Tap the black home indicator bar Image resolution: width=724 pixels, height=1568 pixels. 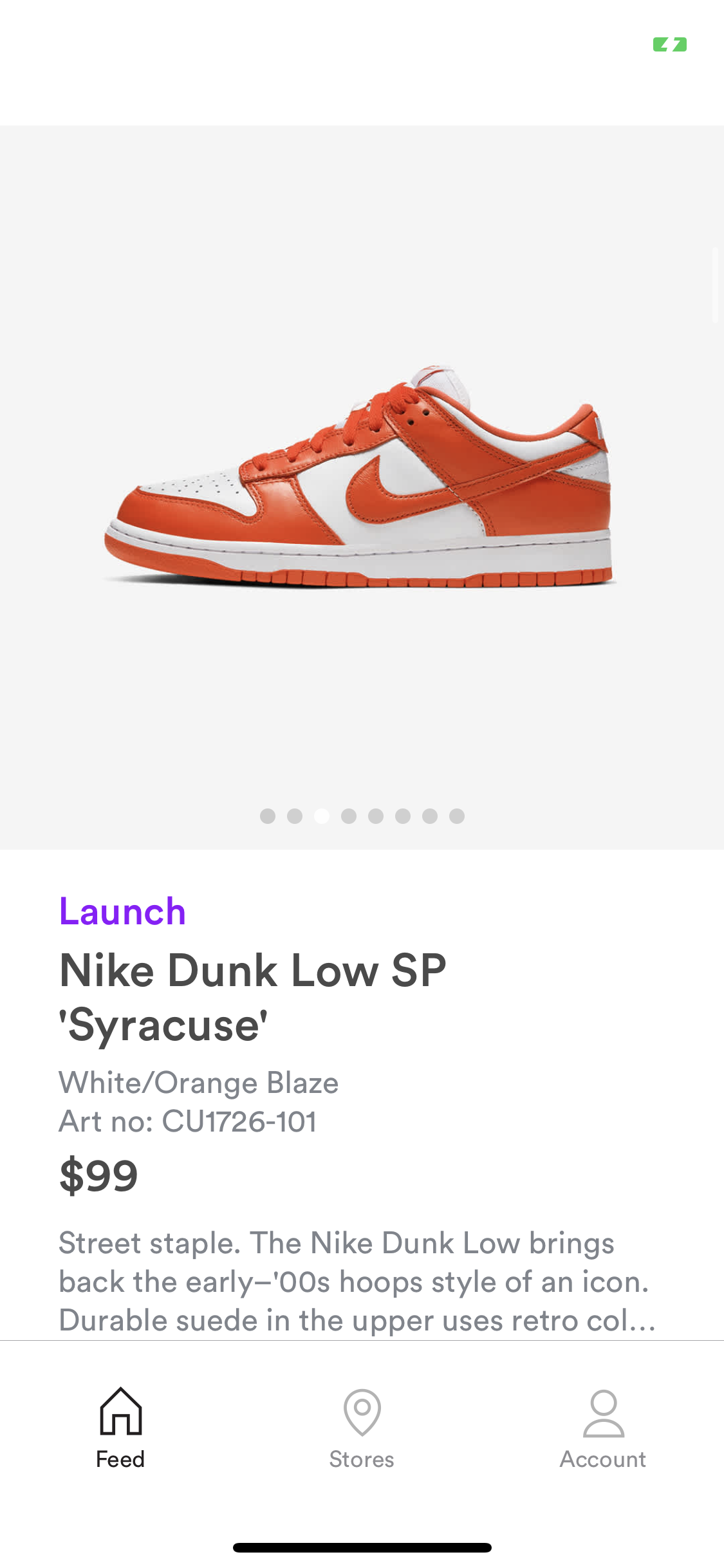[362, 1547]
